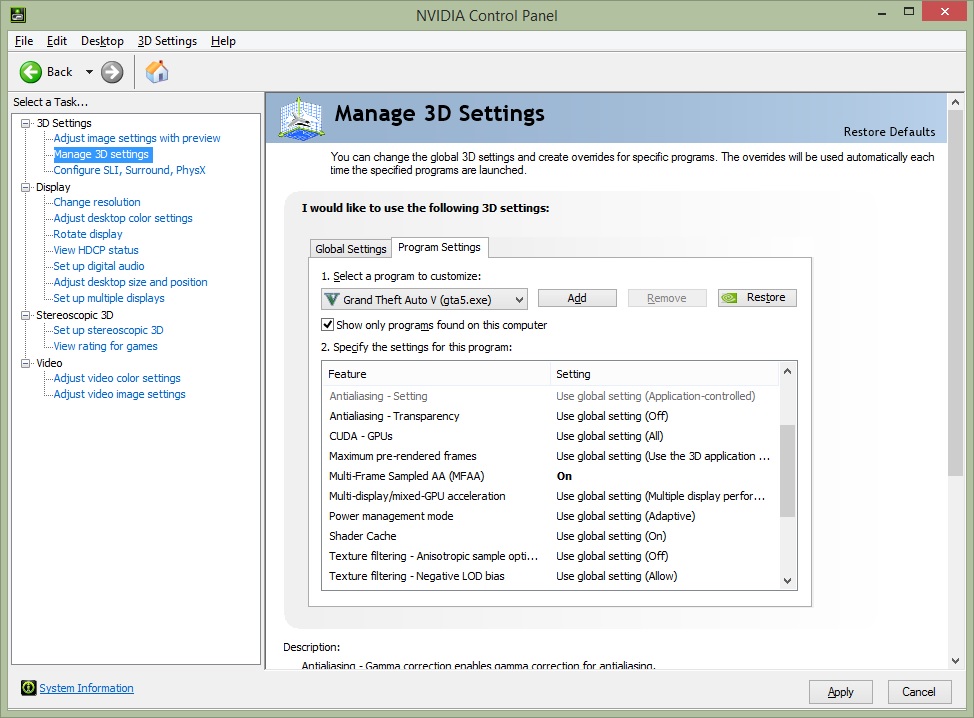Click the MFAA setting value On
This screenshot has width=974, height=718.
tap(564, 476)
